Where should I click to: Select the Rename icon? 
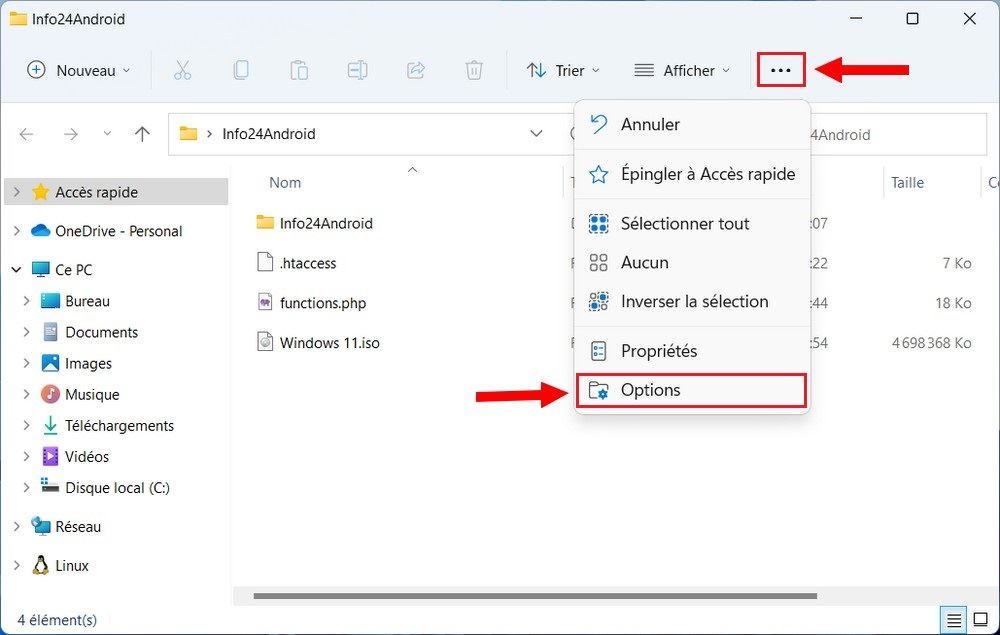357,70
